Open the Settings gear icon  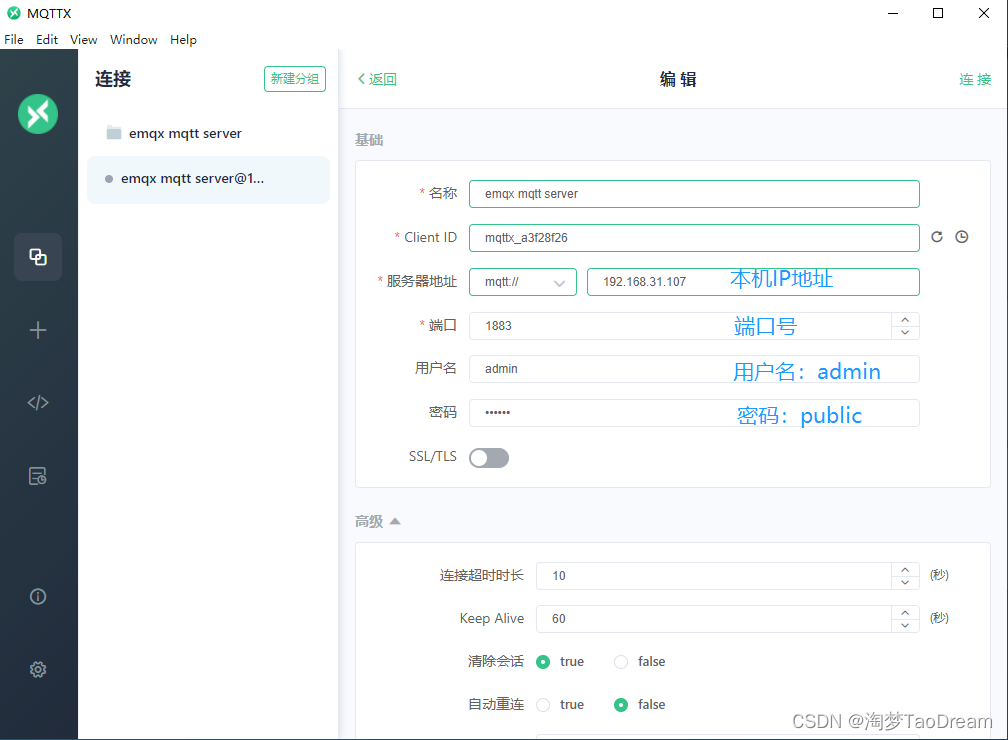pyautogui.click(x=38, y=669)
